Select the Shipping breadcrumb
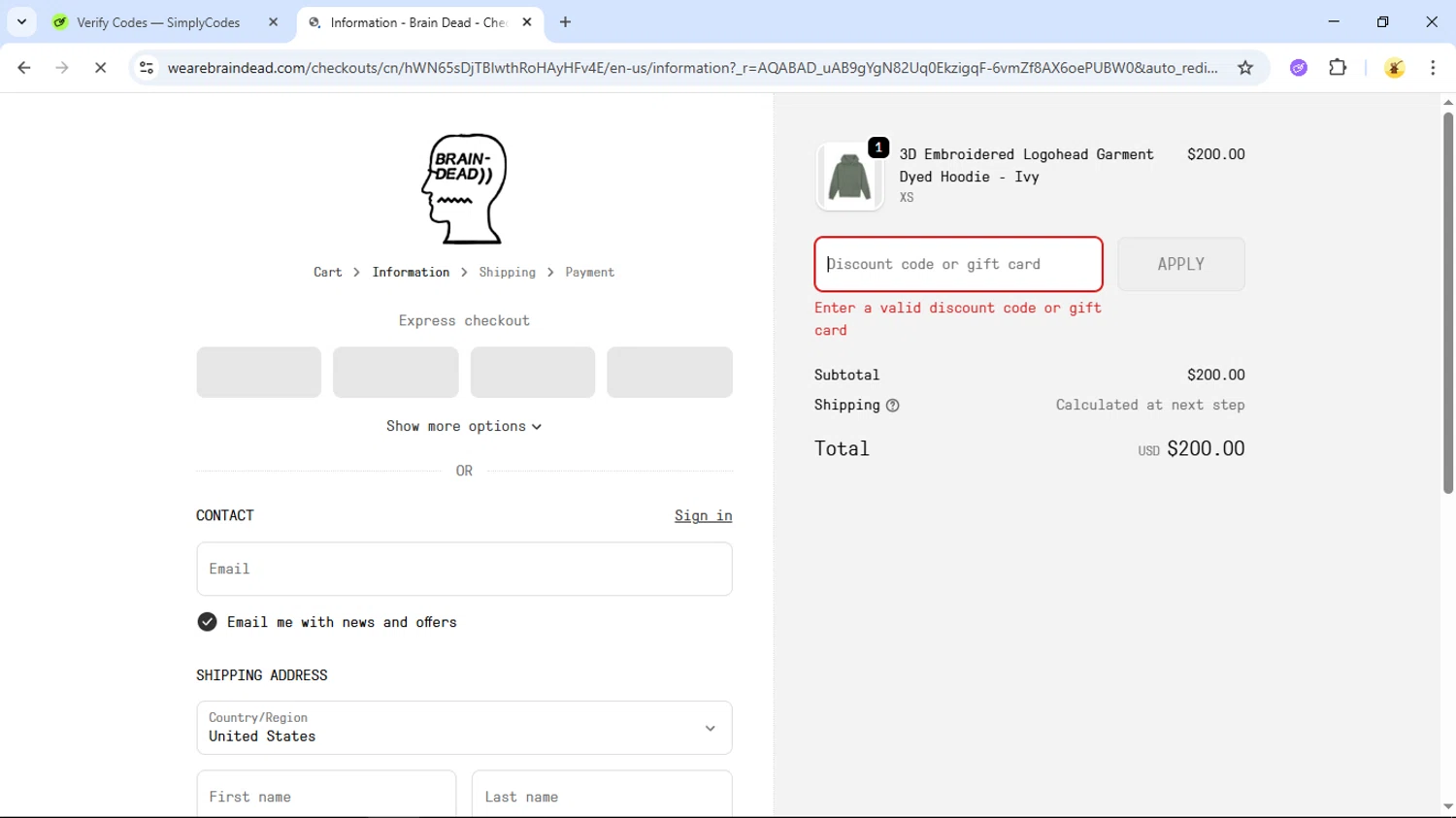Viewport: 1456px width, 818px height. (x=507, y=273)
